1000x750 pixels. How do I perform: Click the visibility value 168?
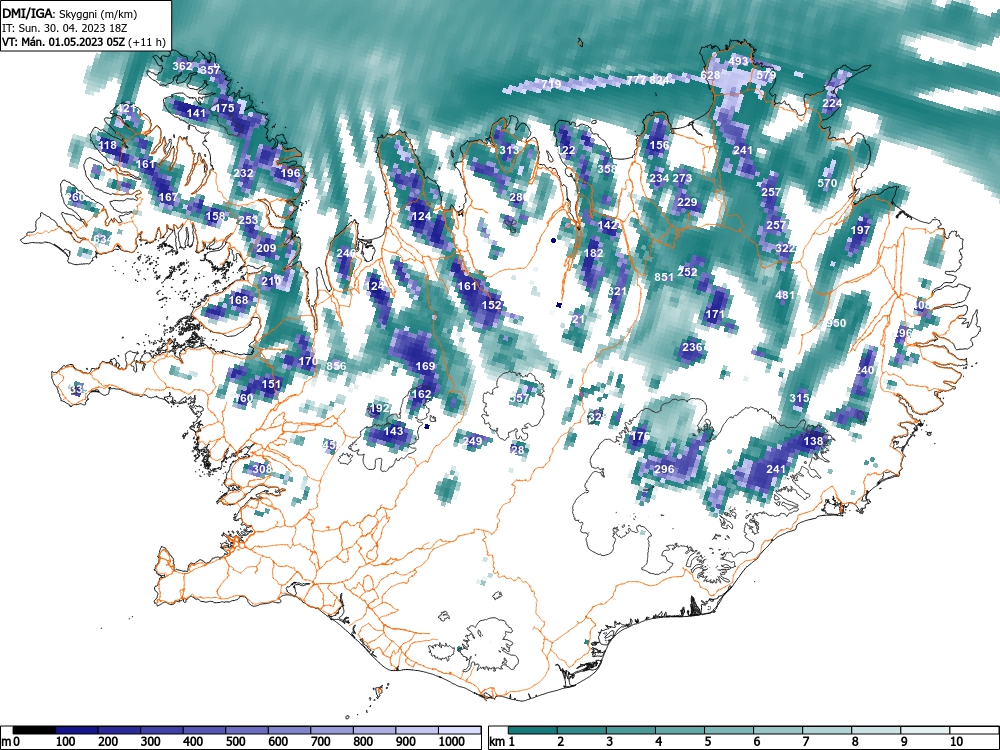point(239,300)
